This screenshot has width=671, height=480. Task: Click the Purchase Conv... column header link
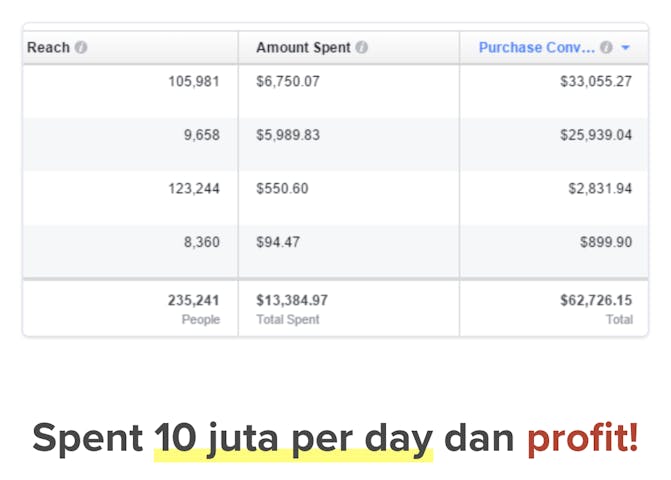pos(537,47)
